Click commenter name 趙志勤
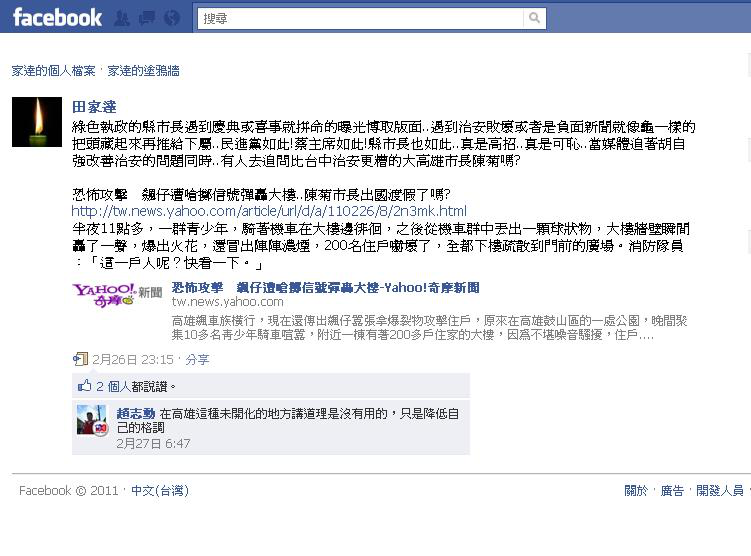The image size is (751, 556). (x=136, y=413)
